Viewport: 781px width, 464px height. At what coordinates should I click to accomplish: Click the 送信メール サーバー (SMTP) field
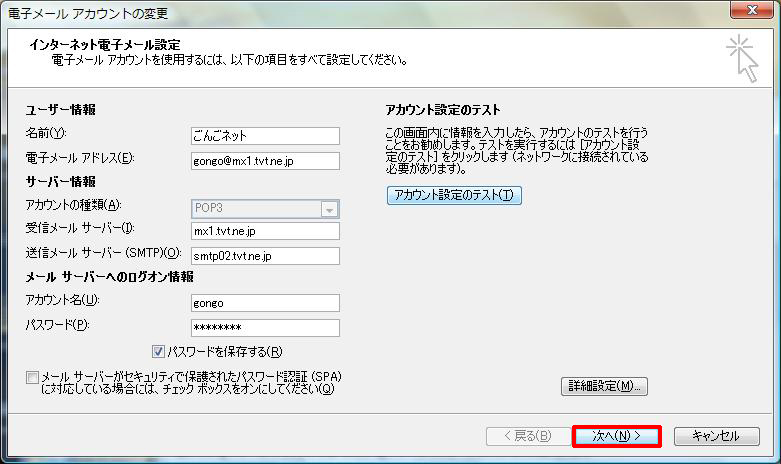[x=265, y=256]
